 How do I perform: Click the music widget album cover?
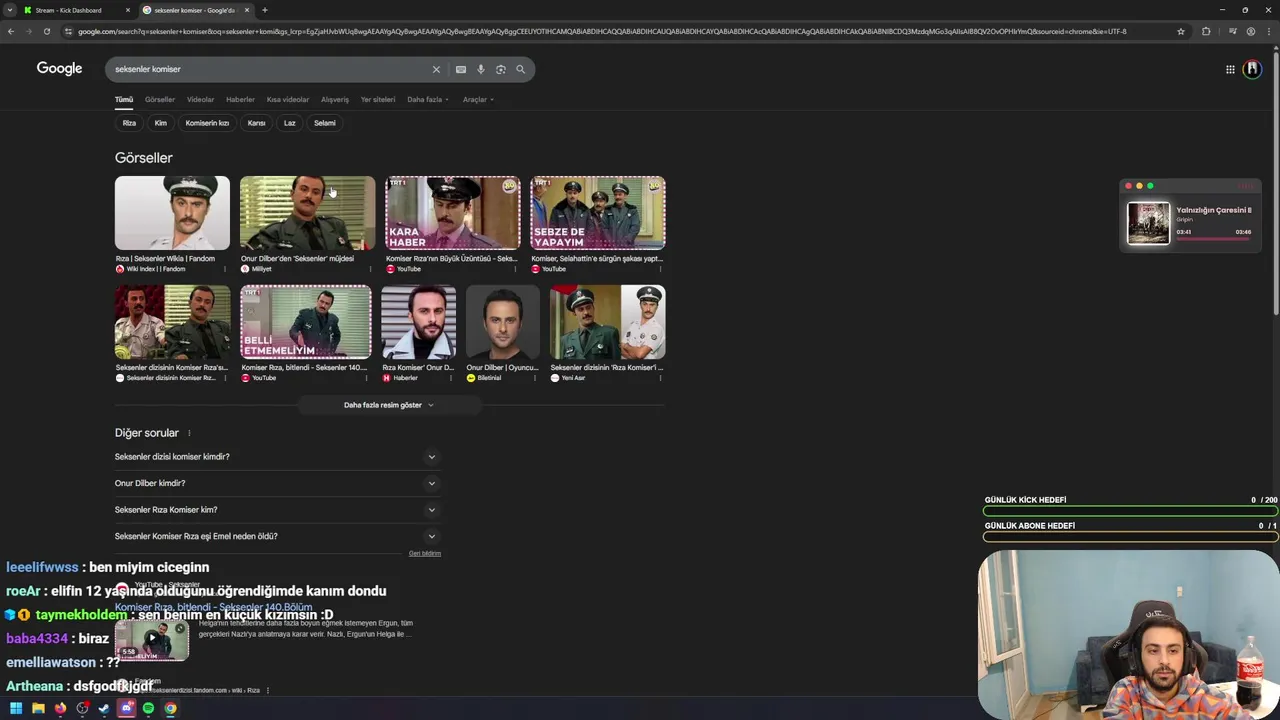[1148, 223]
